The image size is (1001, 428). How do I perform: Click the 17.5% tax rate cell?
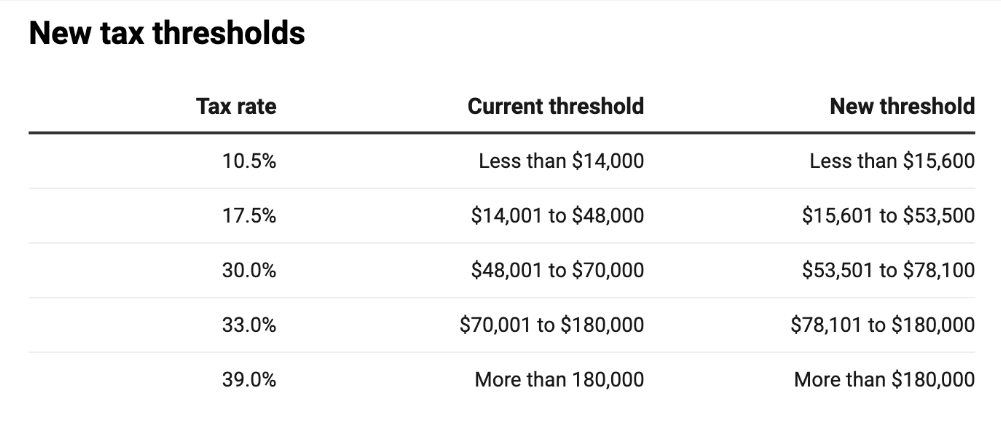point(249,216)
